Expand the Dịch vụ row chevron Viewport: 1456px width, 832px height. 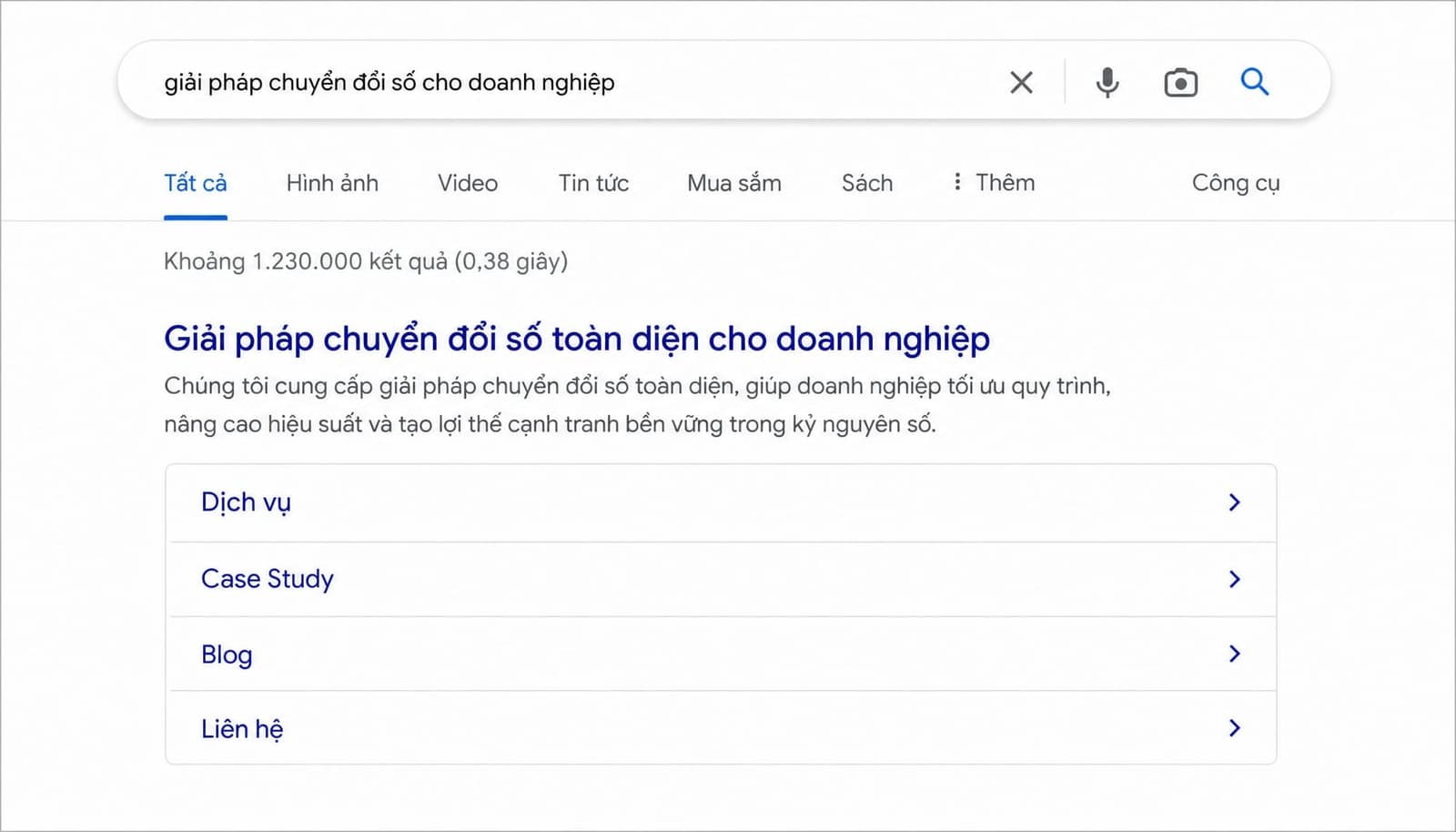point(1234,502)
